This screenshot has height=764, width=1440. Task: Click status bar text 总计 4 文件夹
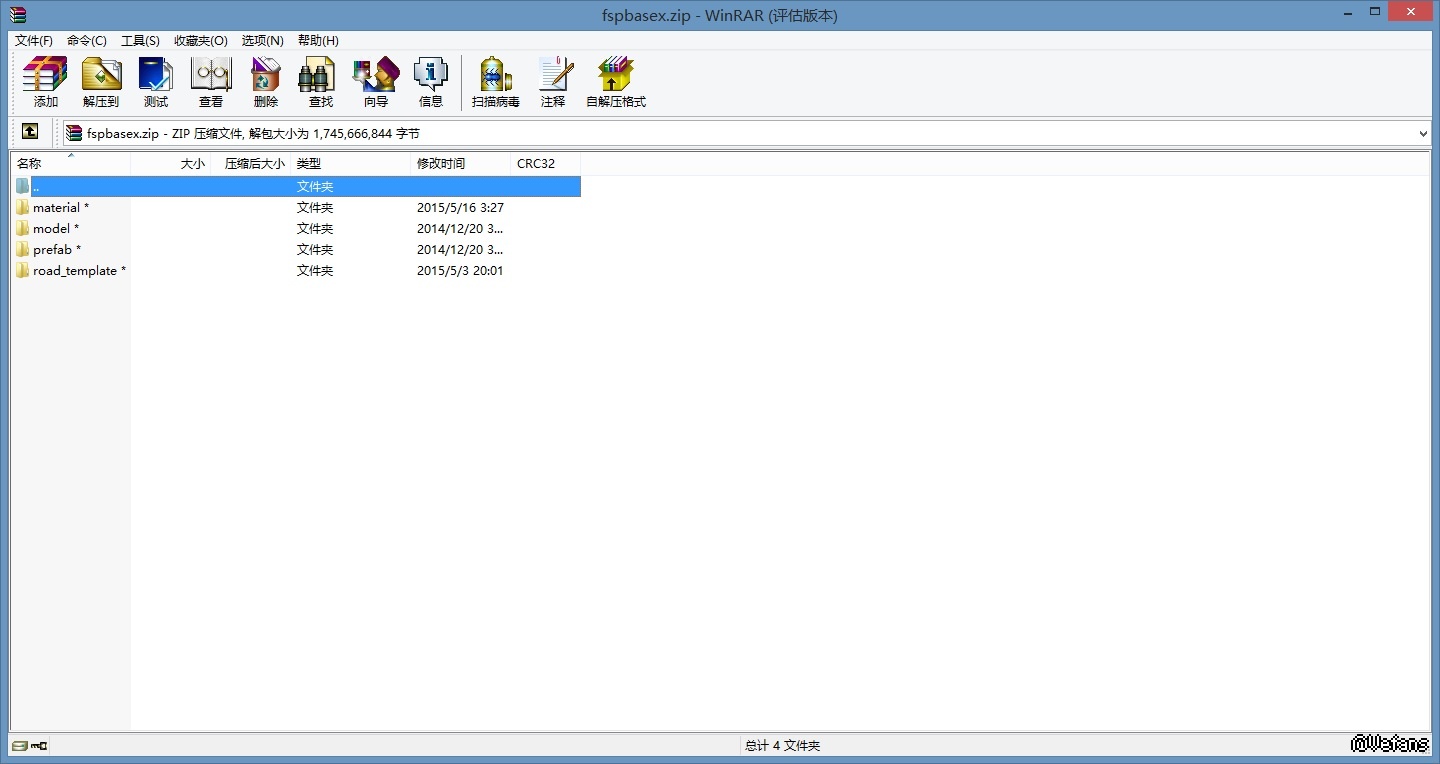pyautogui.click(x=782, y=745)
